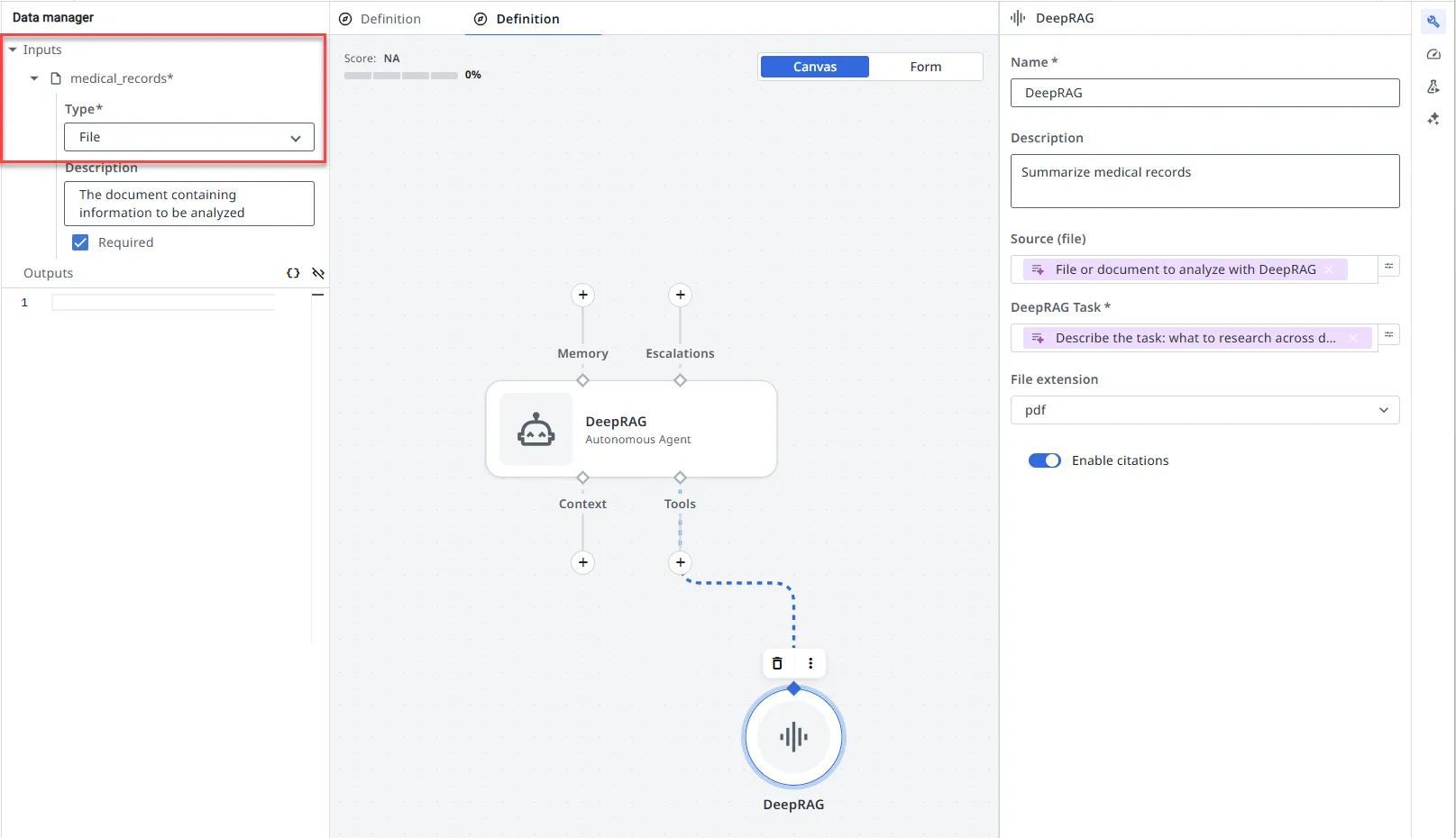Viewport: 1456px width, 838px height.
Task: Open the gauge evaluation icon in right sidebar
Action: pos(1433,54)
